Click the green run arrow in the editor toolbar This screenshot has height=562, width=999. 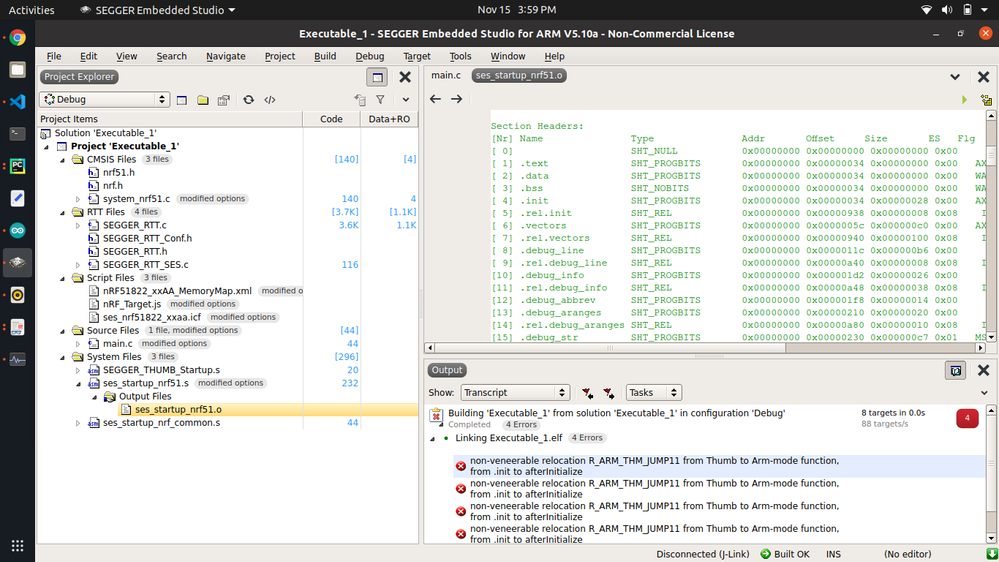click(x=964, y=100)
